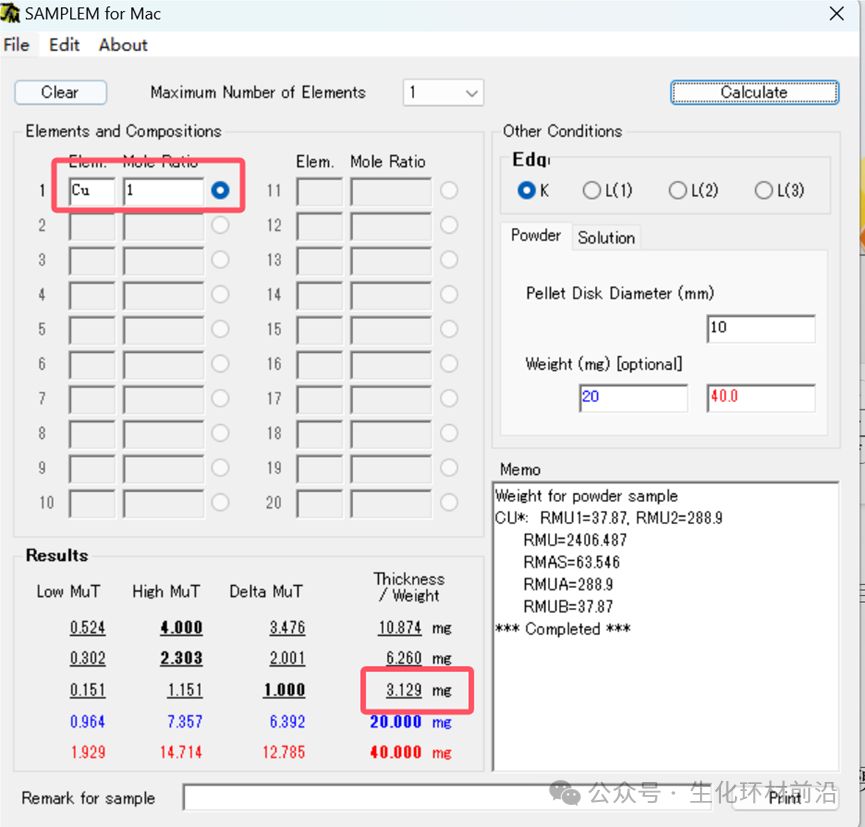This screenshot has height=827, width=865.
Task: Click memo line *** Completed ***
Action: [x=563, y=629]
